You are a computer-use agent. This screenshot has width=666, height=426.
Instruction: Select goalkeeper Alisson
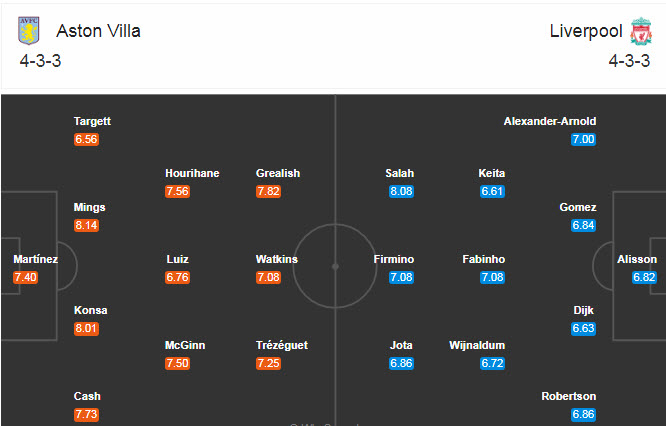637,259
